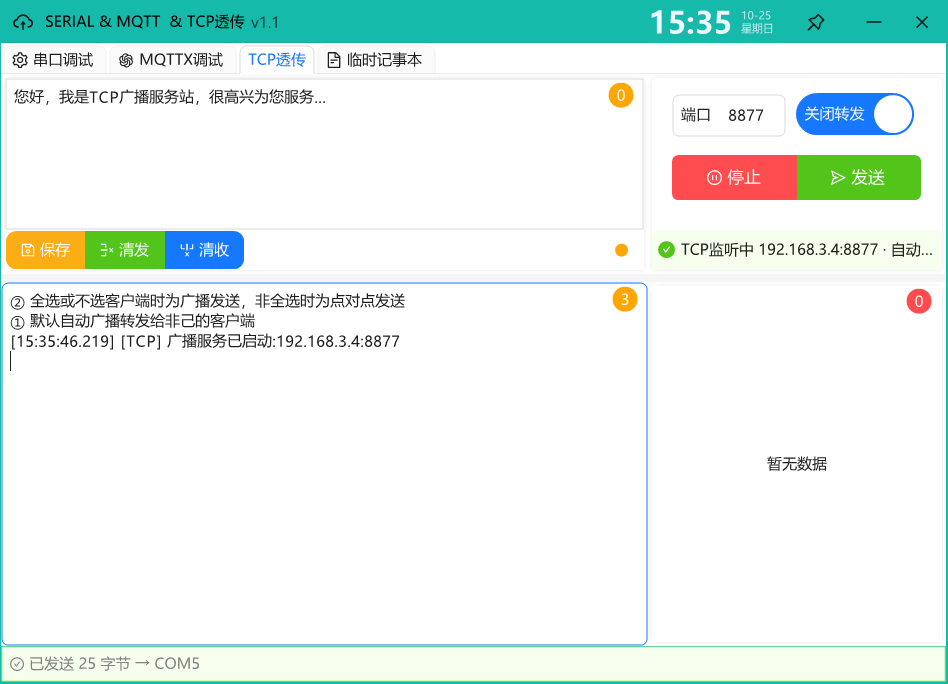Click the 15:35 clock display
Image resolution: width=948 pixels, height=684 pixels.
[x=690, y=23]
